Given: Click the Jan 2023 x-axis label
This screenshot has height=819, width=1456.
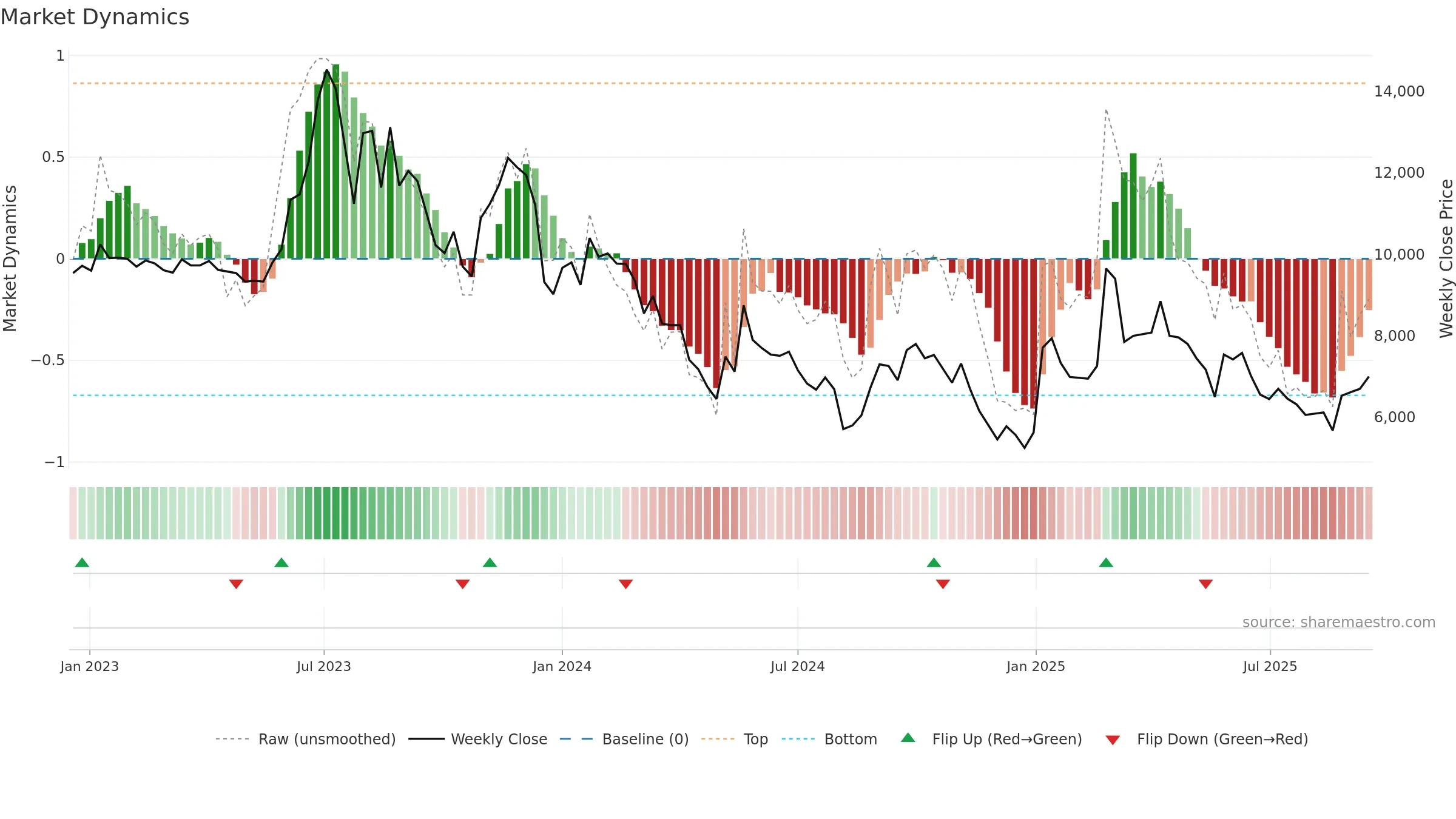Looking at the screenshot, I should (90, 666).
